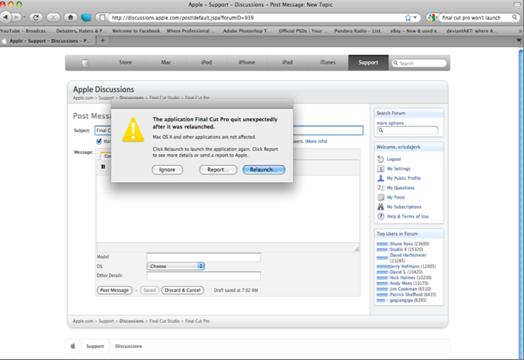Toggle the checkbox below the Subject field
524x360 pixels.
click(99, 141)
